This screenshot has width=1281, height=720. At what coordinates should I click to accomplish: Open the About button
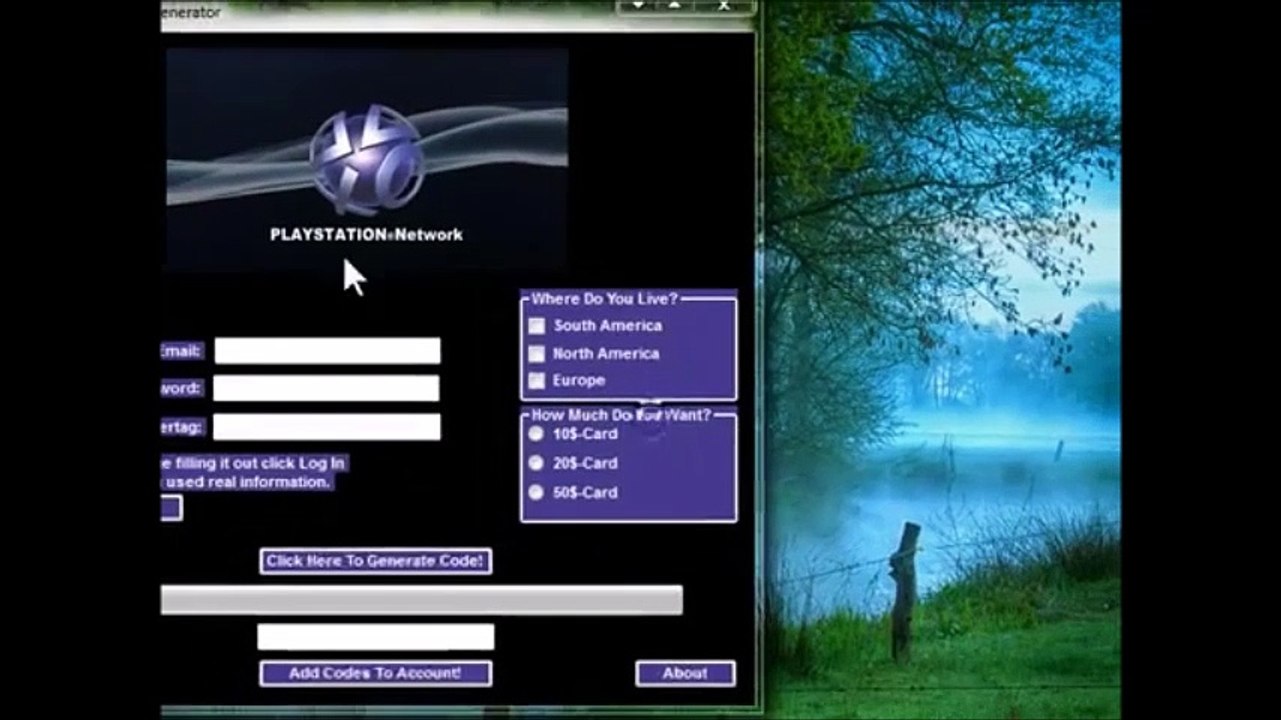point(685,673)
